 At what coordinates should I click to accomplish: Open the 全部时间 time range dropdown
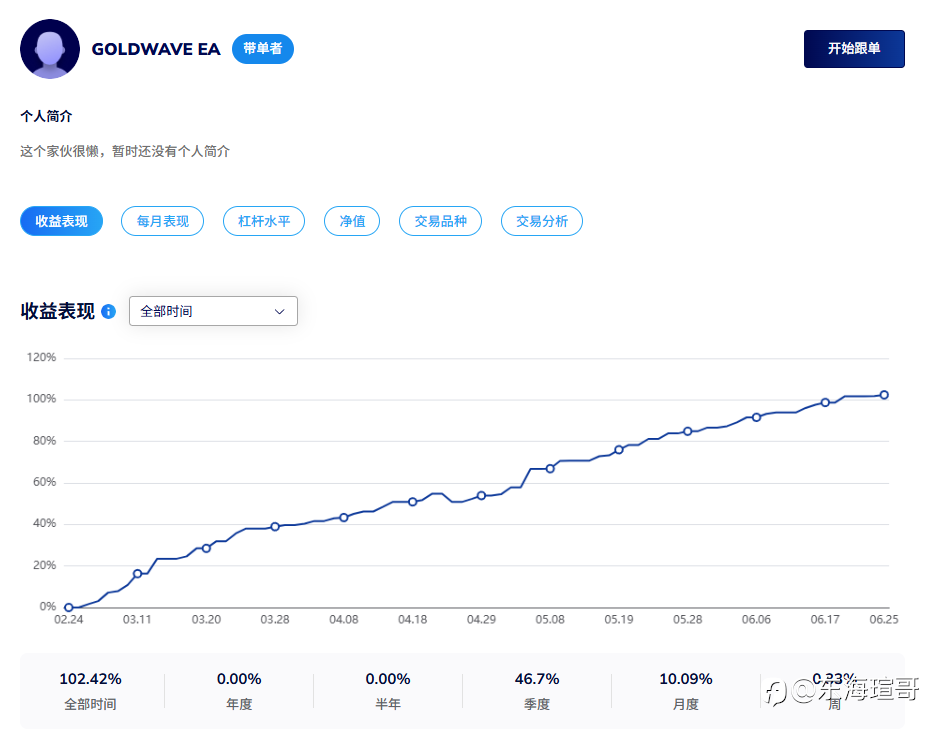pos(213,311)
